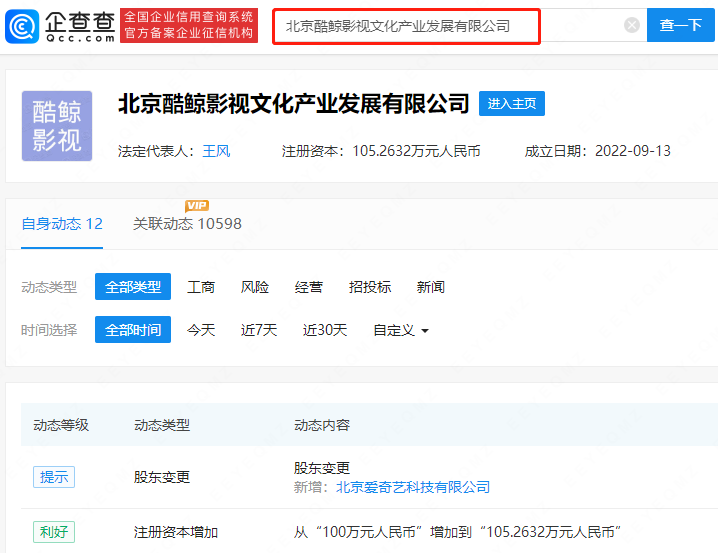This screenshot has height=553, width=718.
Task: Click the capital increase description text
Action: pyautogui.click(x=457, y=532)
